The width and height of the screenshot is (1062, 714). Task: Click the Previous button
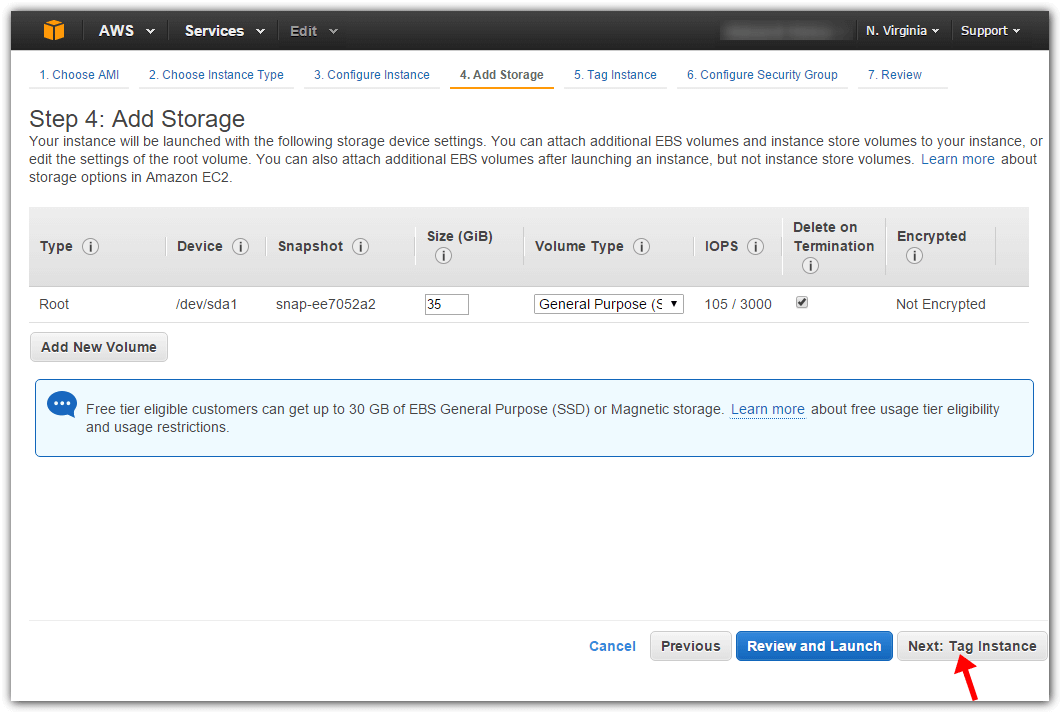[x=691, y=646]
